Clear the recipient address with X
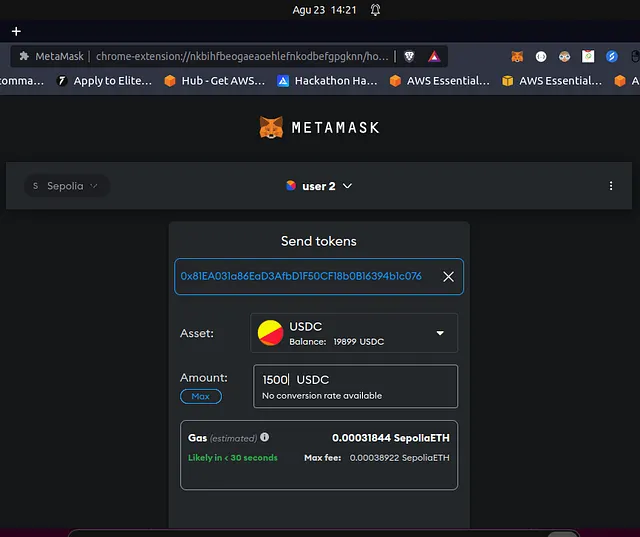Screen dimensions: 640x537 448,277
